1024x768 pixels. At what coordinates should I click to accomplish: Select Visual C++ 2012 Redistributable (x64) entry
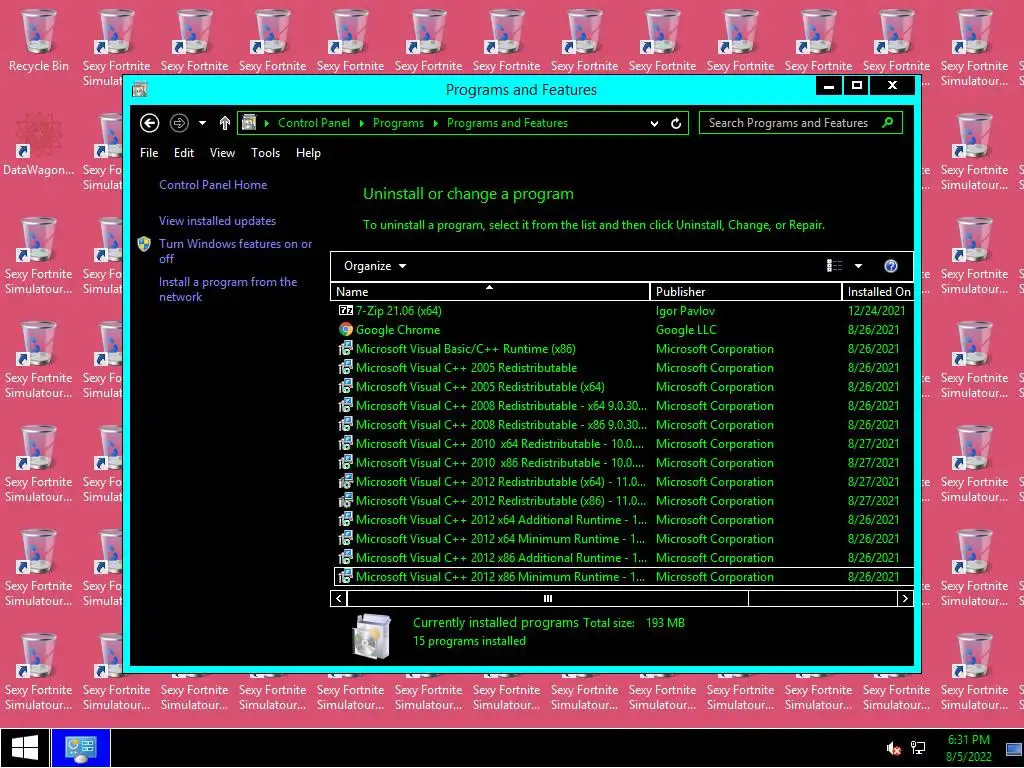(x=501, y=481)
